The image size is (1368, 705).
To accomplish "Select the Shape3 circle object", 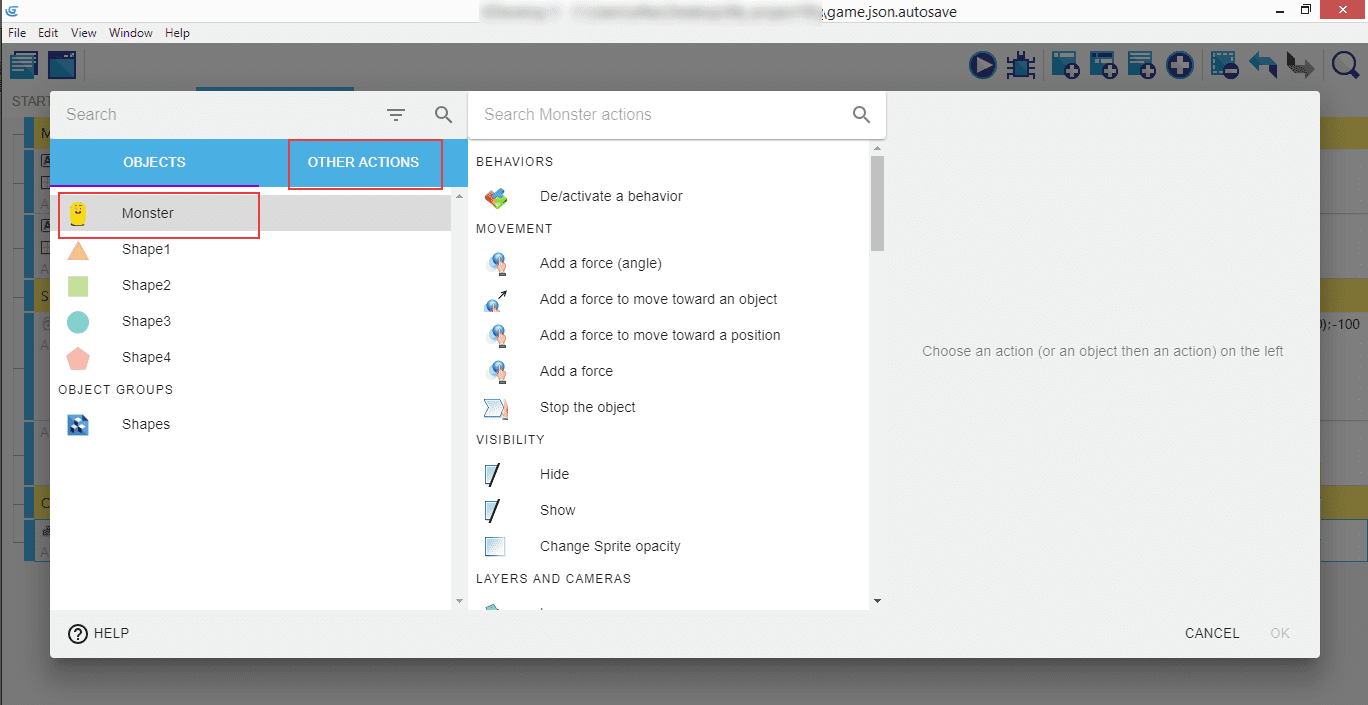I will [x=146, y=321].
